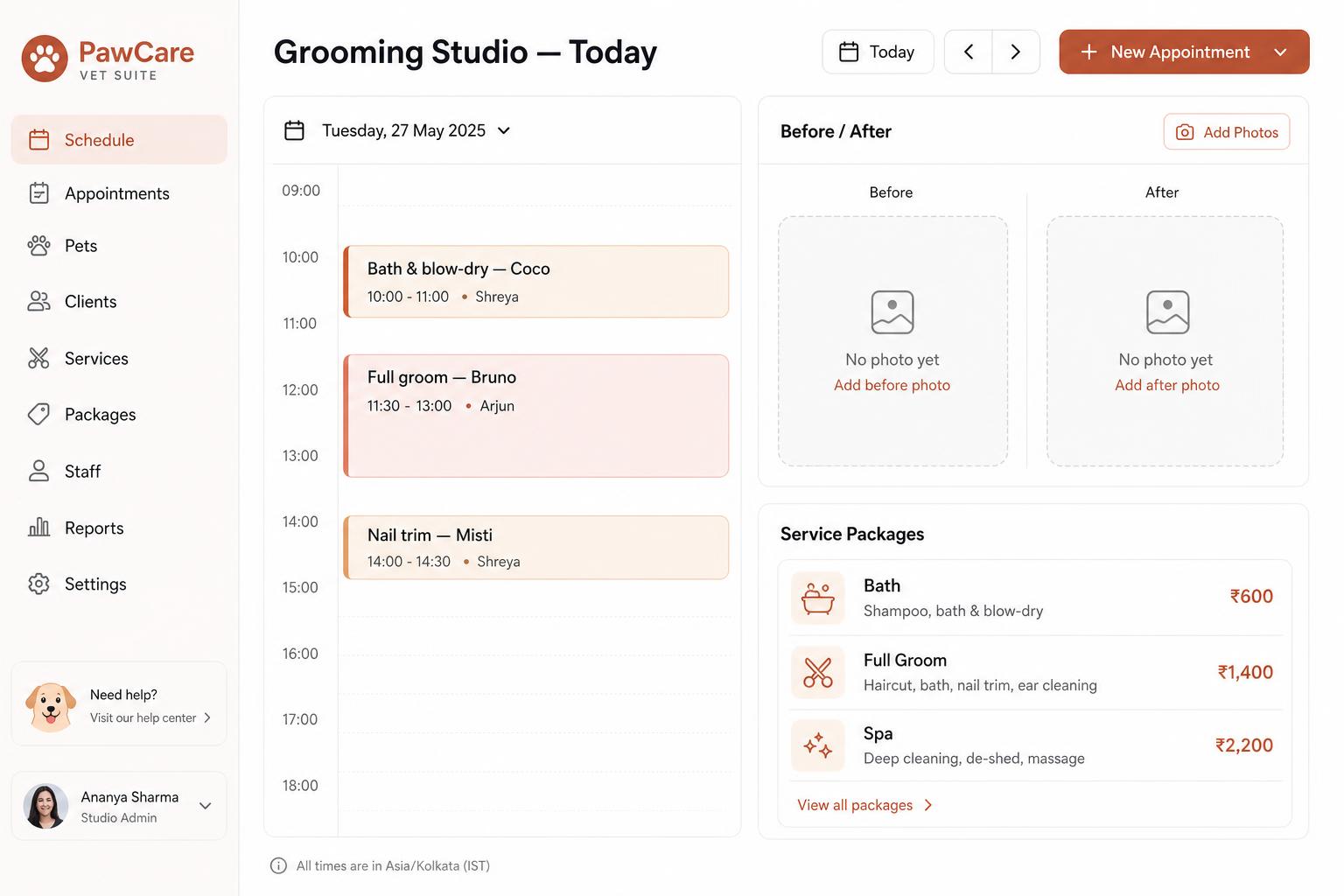
Task: Open the Appointments menu item
Action: 119,193
